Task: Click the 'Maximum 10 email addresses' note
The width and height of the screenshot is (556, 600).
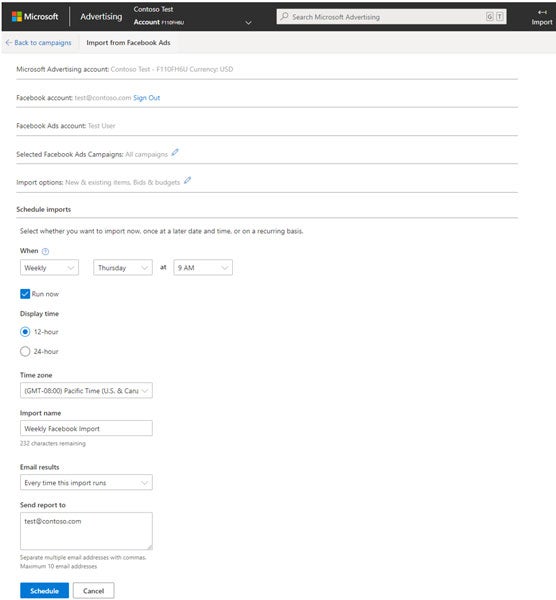Action: tap(59, 566)
